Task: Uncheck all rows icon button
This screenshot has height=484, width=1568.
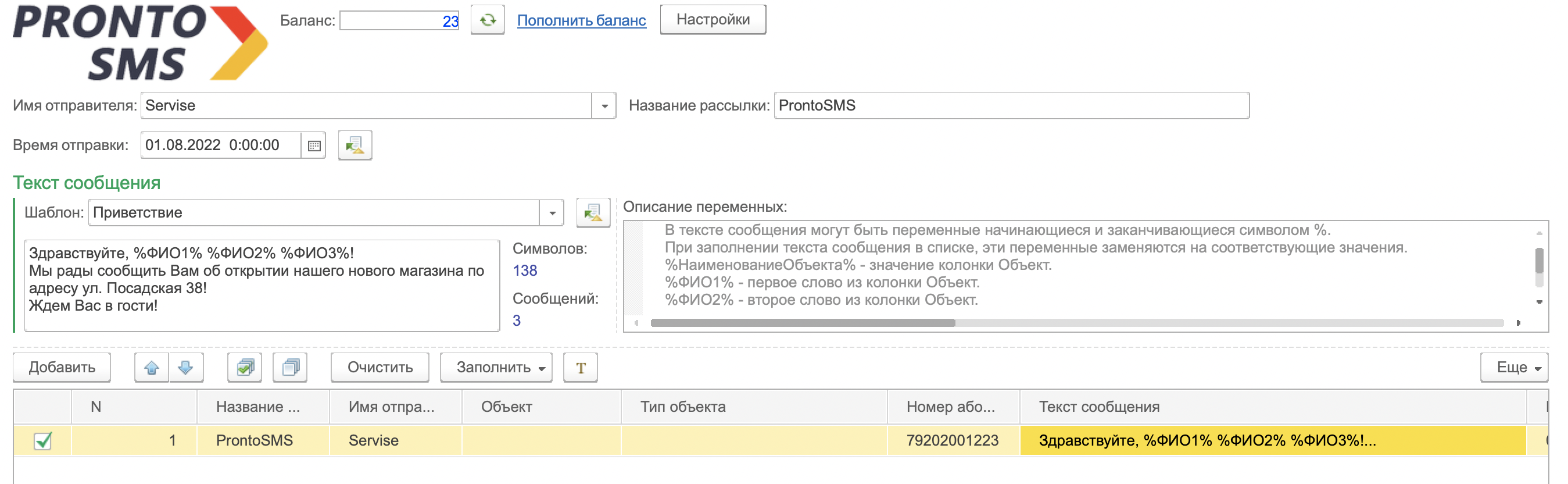Action: click(291, 368)
